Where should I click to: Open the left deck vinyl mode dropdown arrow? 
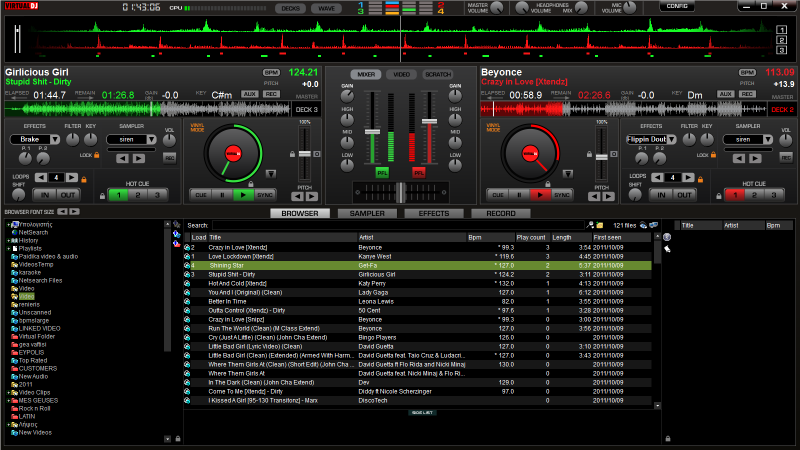[271, 174]
